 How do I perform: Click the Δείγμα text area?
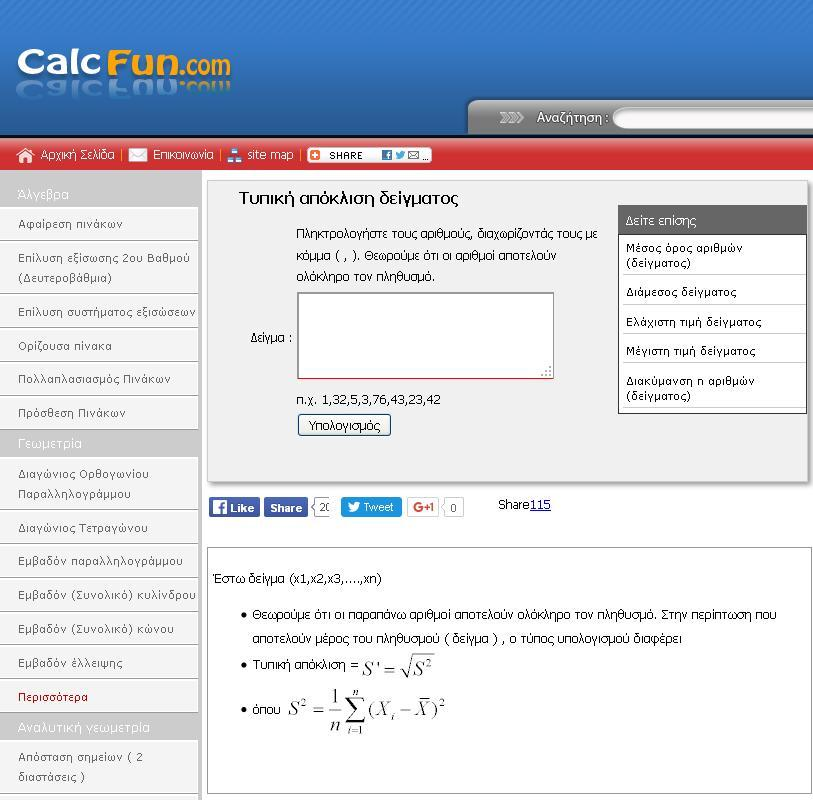[x=426, y=336]
